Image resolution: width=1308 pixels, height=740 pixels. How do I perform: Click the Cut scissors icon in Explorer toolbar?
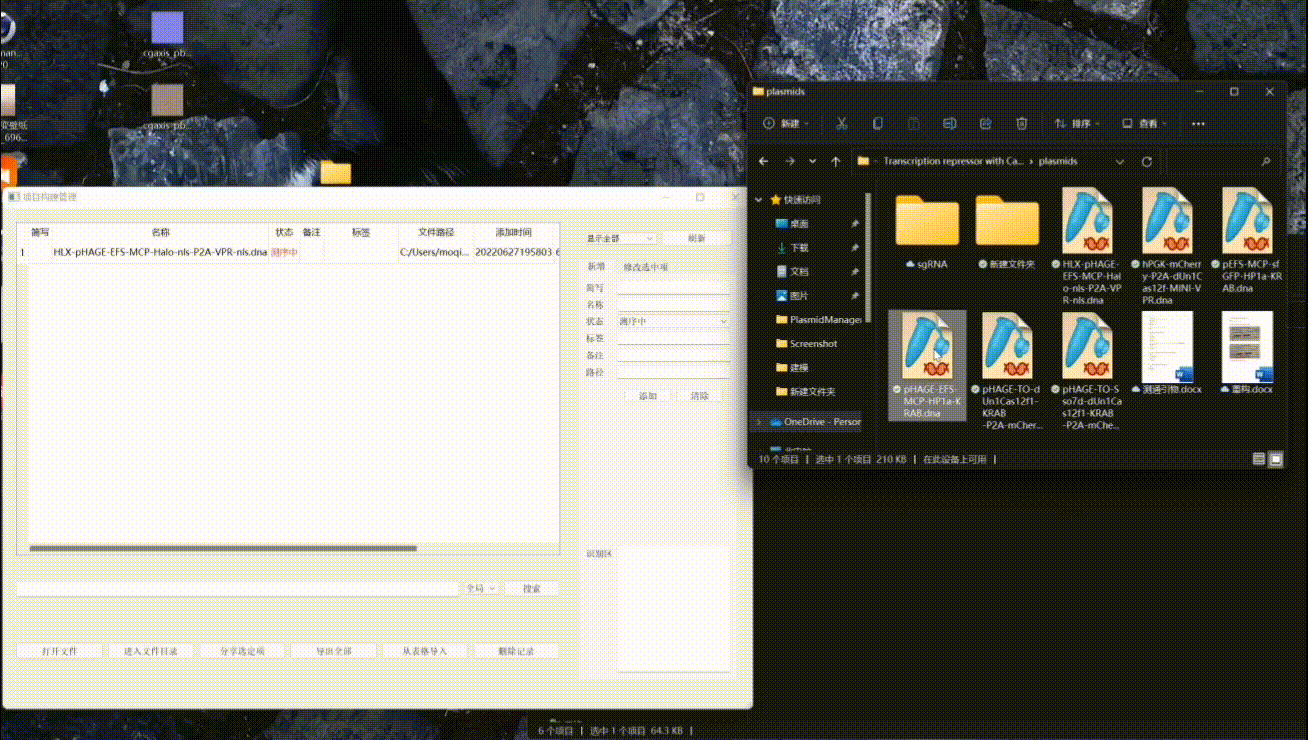(x=841, y=123)
